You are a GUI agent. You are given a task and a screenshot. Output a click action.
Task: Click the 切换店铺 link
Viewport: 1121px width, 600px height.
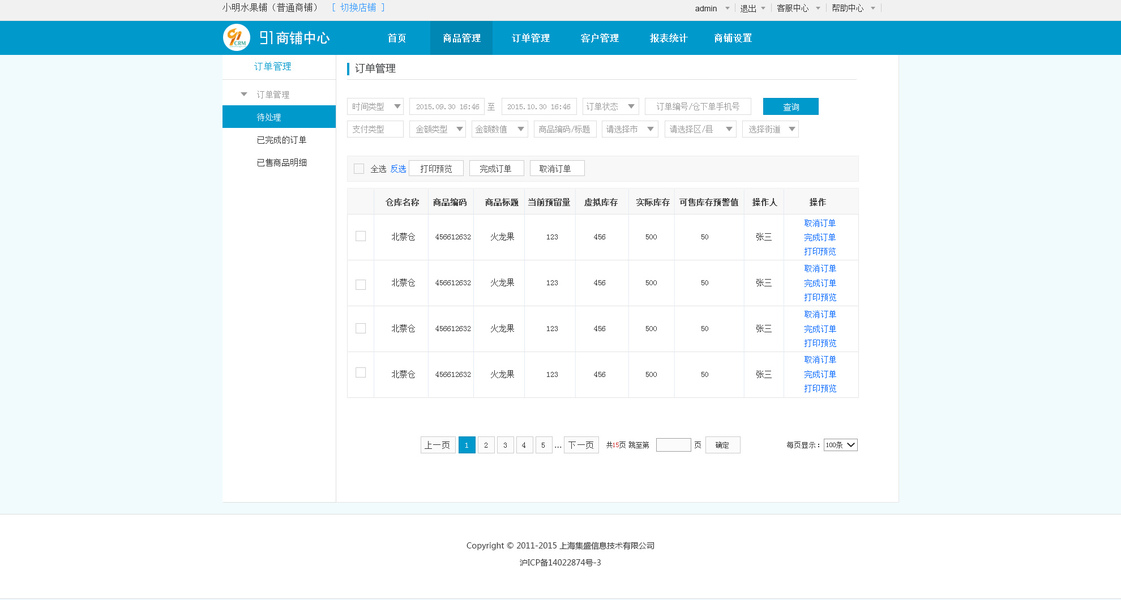[358, 7]
